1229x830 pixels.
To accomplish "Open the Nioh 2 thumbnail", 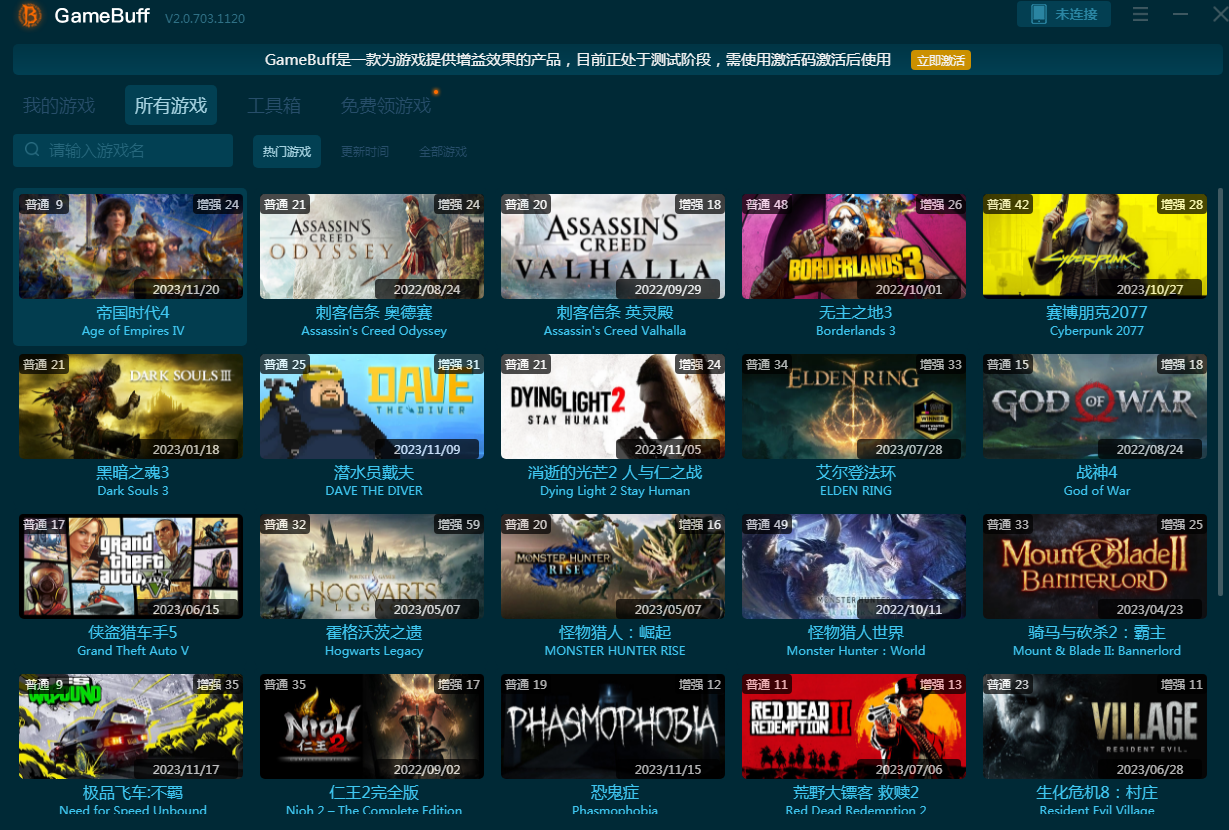I will coord(372,726).
